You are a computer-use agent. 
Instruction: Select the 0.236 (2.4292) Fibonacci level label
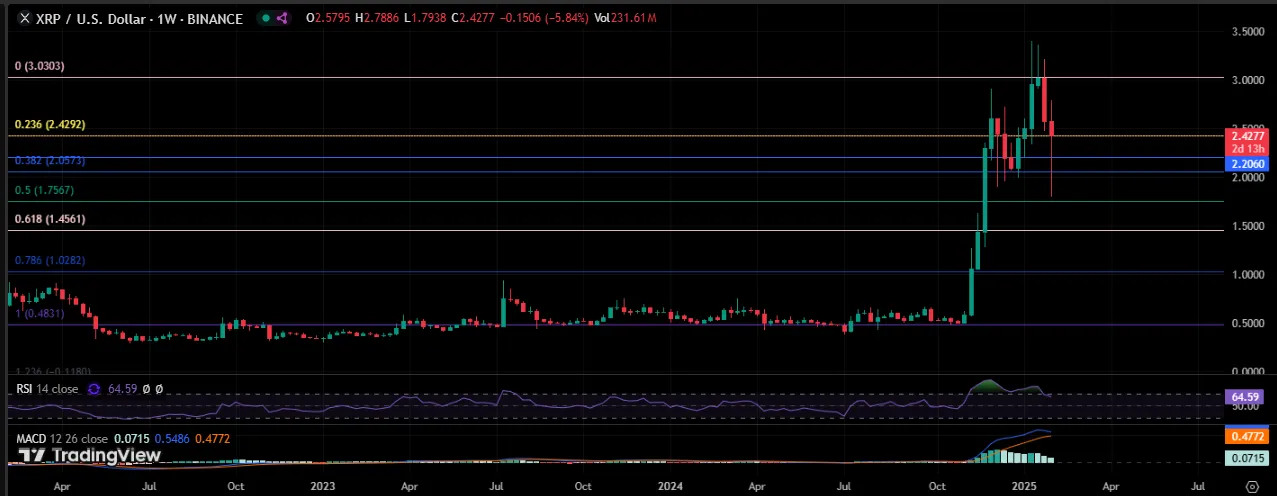(49, 125)
